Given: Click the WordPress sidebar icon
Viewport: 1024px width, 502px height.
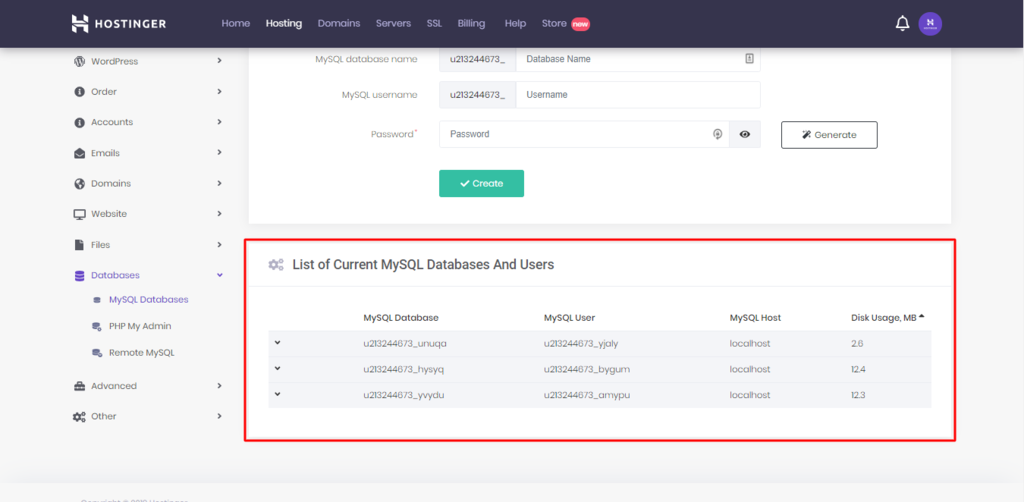Looking at the screenshot, I should click(79, 61).
